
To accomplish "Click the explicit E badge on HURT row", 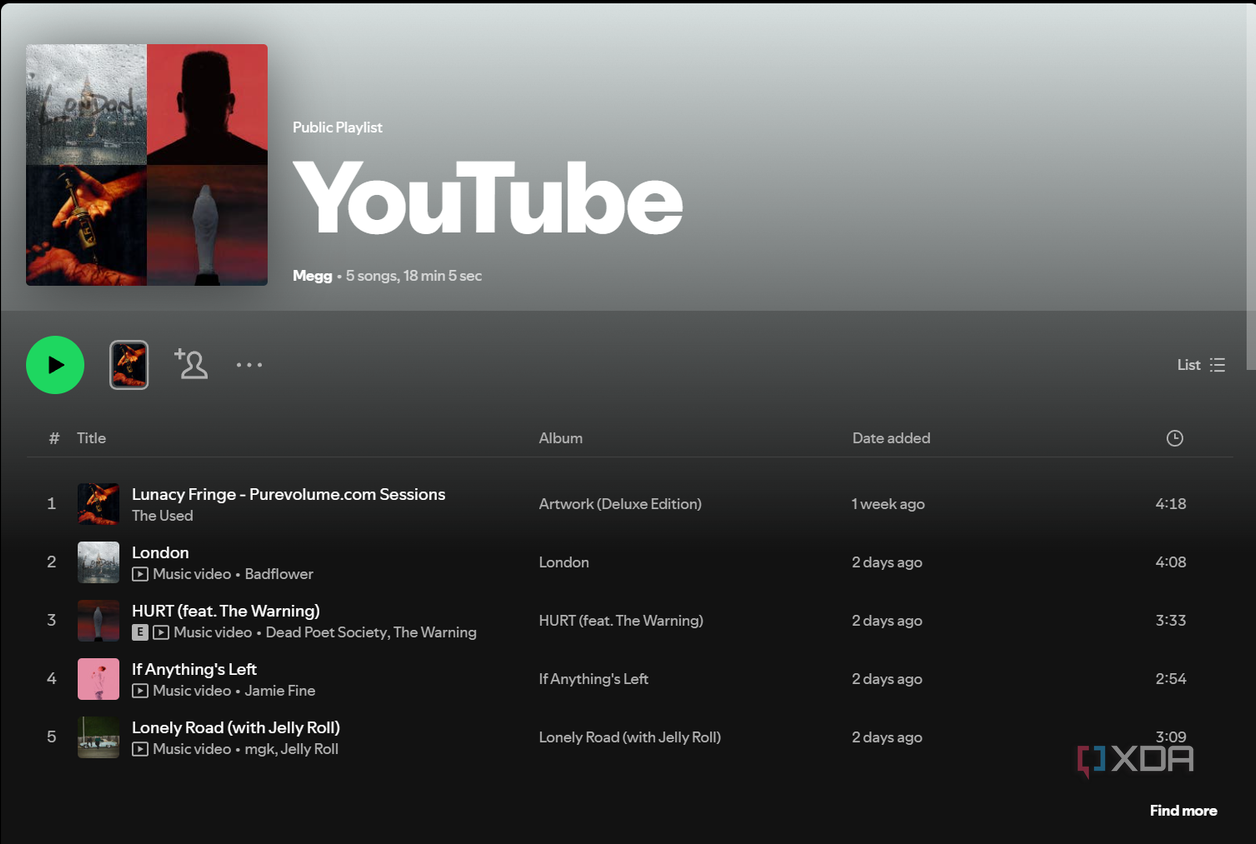I will 140,633.
